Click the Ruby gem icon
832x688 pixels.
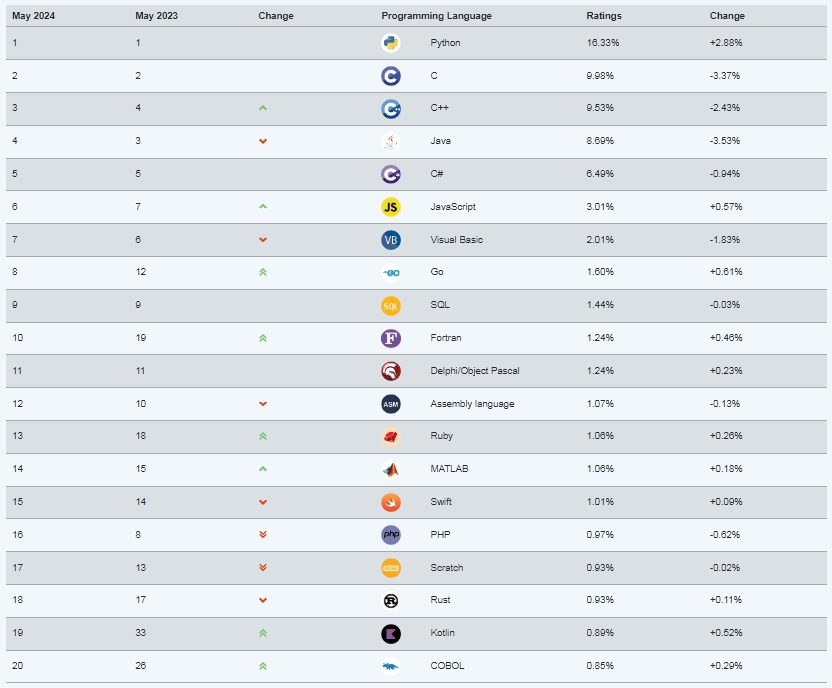coord(391,437)
